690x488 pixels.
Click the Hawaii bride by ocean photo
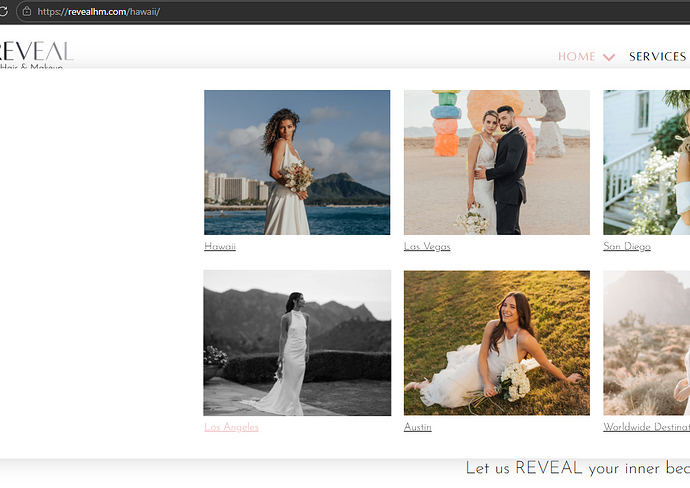(x=297, y=162)
